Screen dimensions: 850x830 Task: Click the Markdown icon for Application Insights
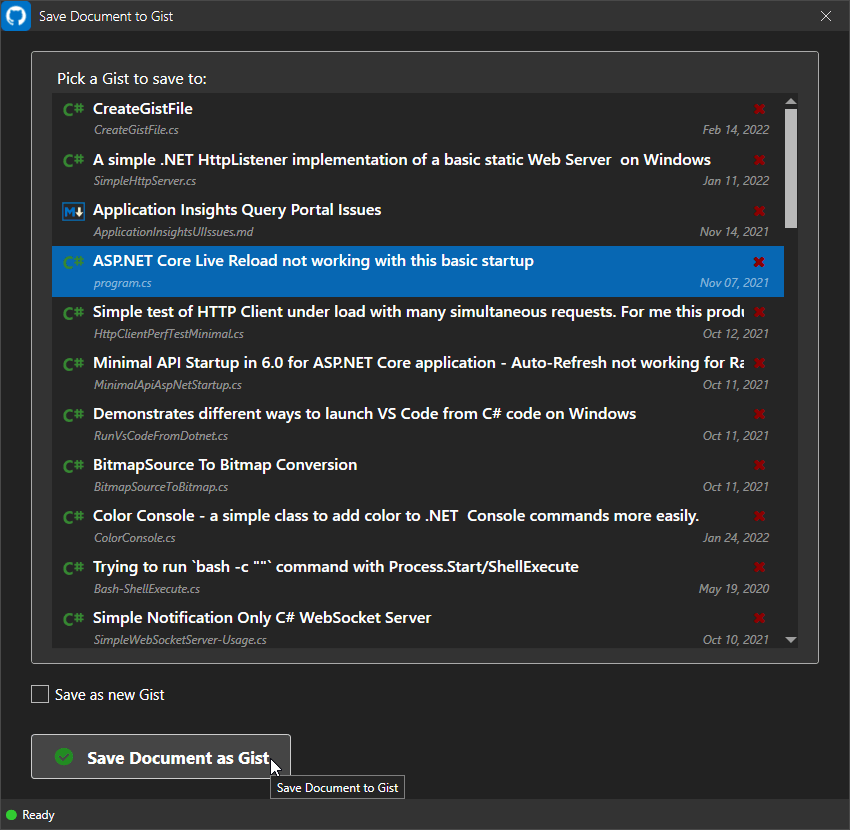pyautogui.click(x=73, y=211)
